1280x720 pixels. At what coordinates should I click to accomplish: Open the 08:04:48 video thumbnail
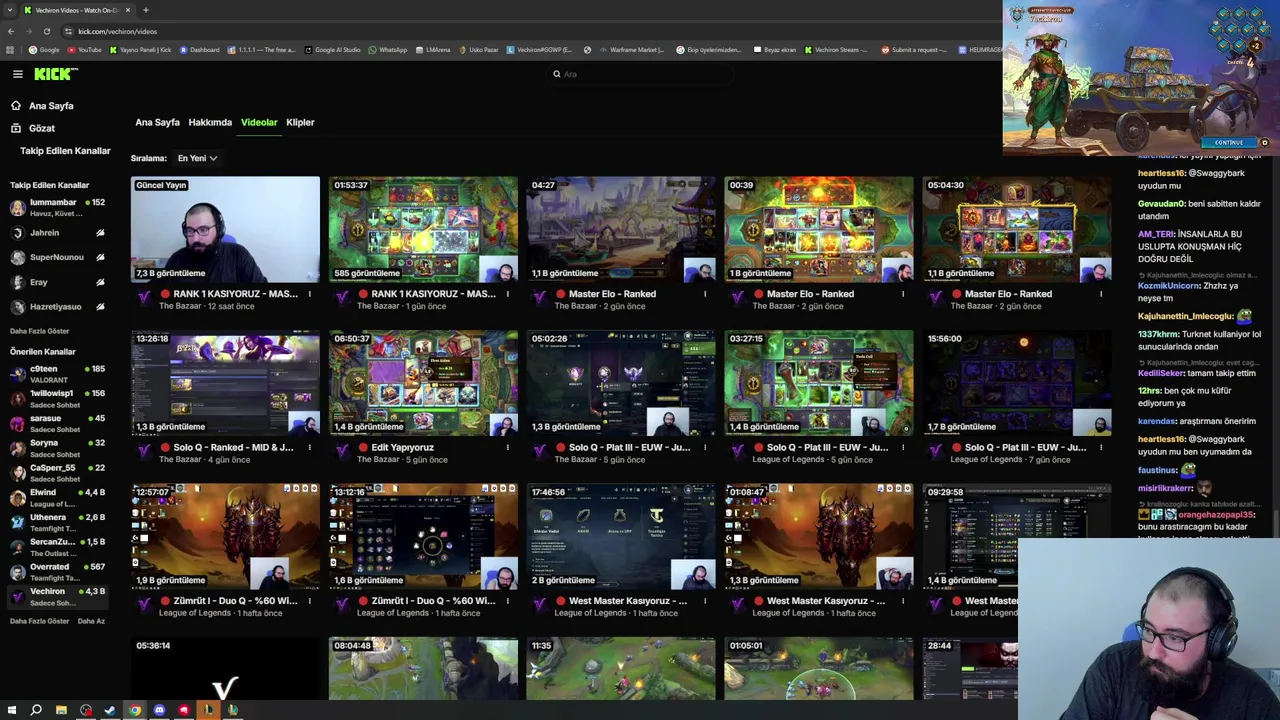tap(423, 669)
